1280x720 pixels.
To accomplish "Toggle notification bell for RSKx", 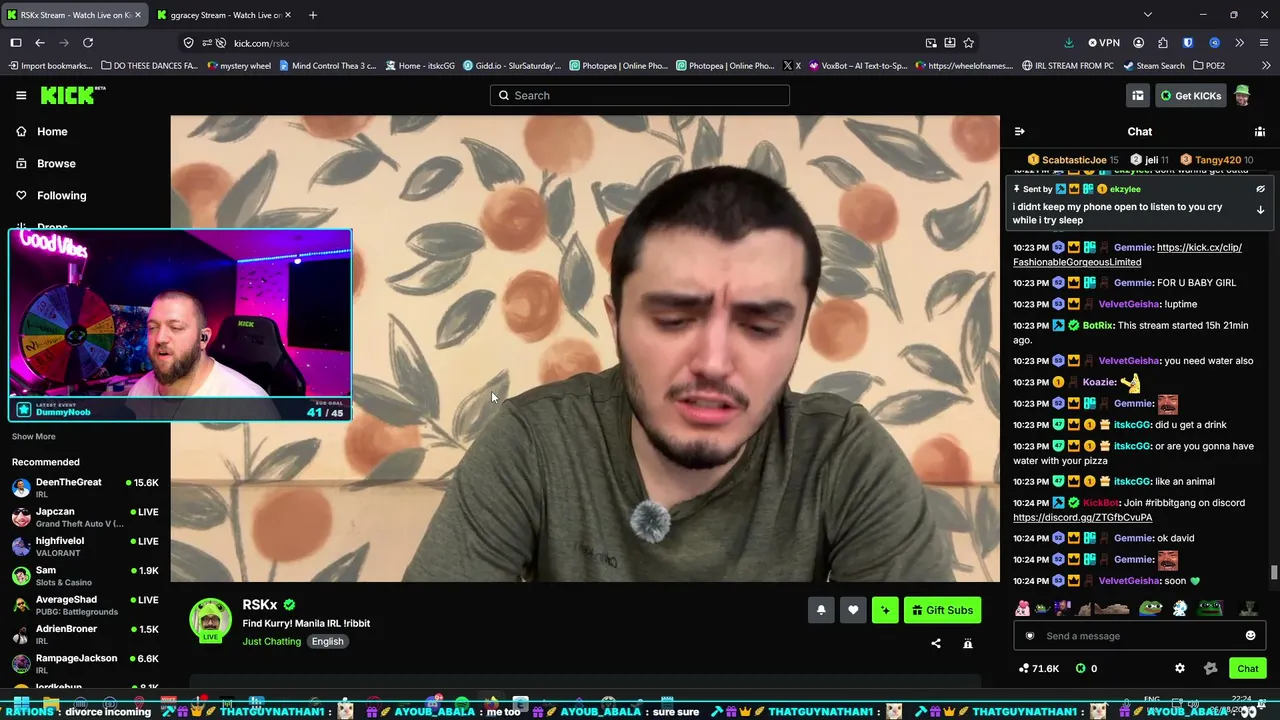I will (x=821, y=610).
